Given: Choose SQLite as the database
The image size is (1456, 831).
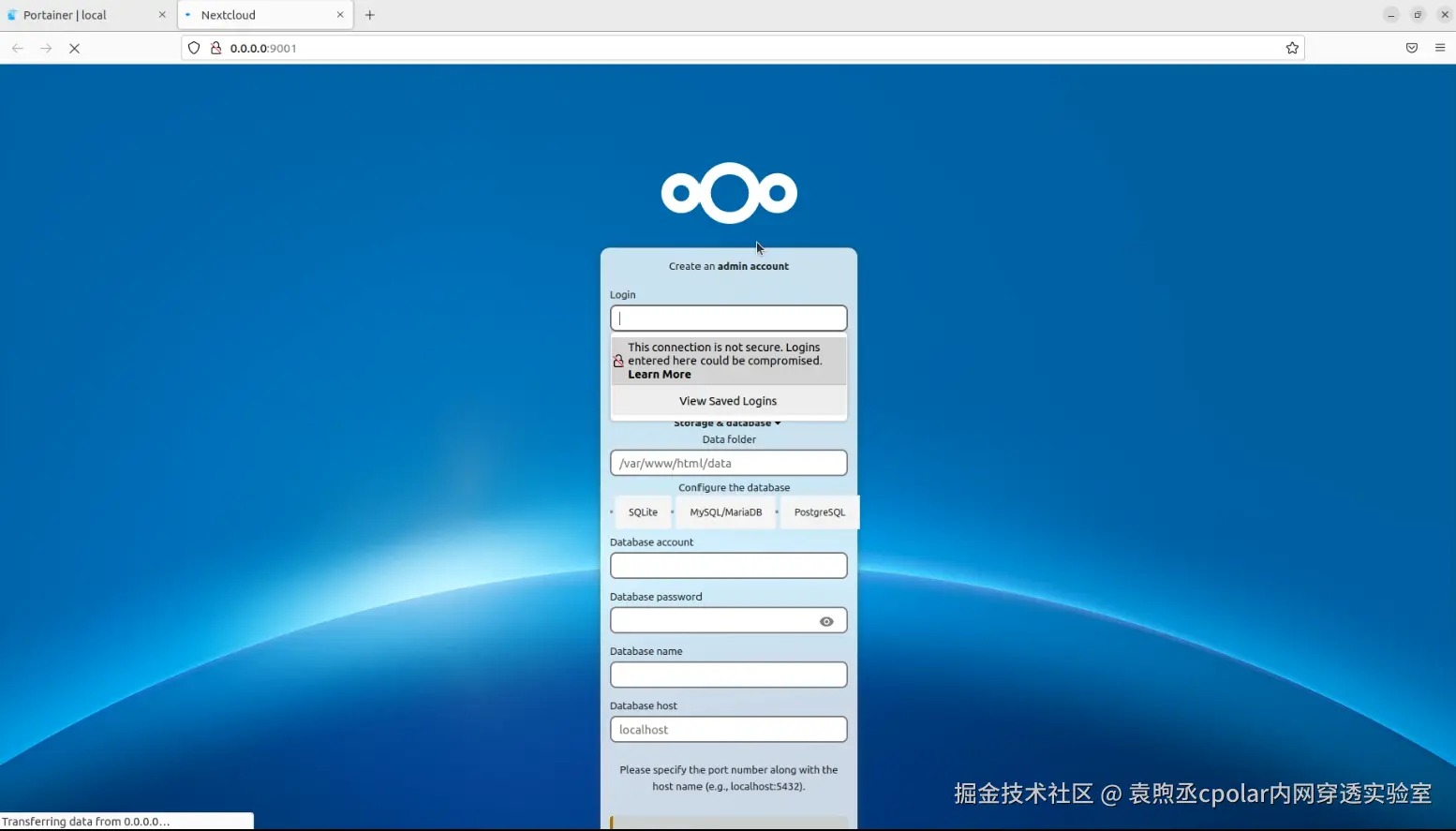Looking at the screenshot, I should (x=643, y=512).
